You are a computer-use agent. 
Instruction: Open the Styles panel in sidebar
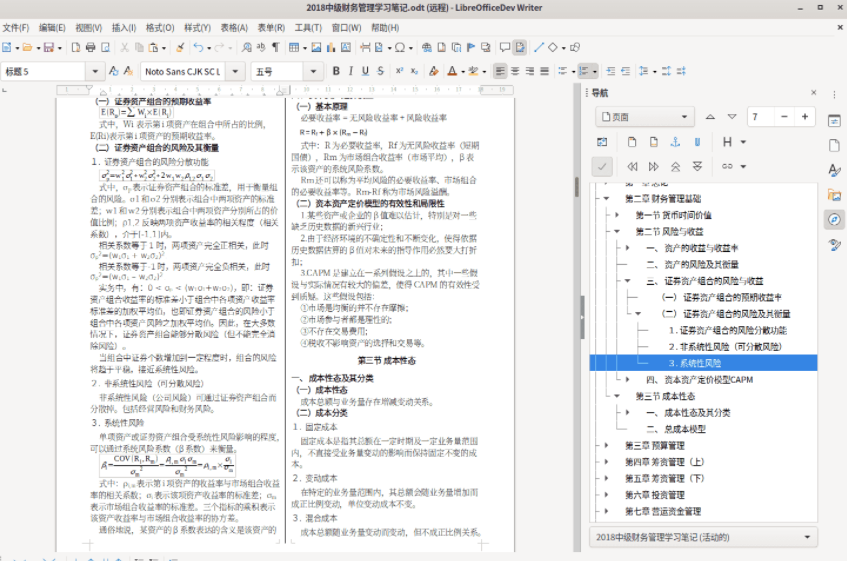pos(833,170)
